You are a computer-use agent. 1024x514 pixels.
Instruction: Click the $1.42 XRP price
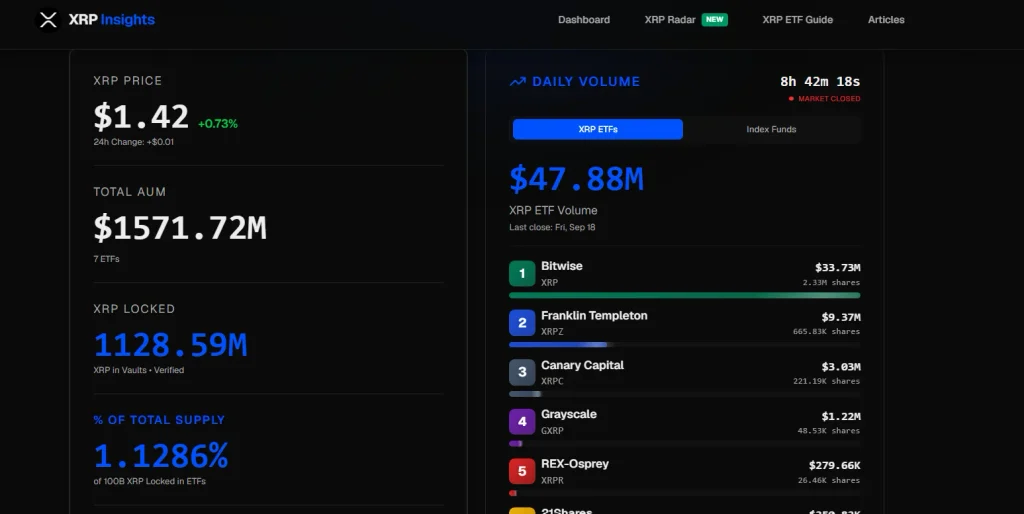tap(141, 117)
